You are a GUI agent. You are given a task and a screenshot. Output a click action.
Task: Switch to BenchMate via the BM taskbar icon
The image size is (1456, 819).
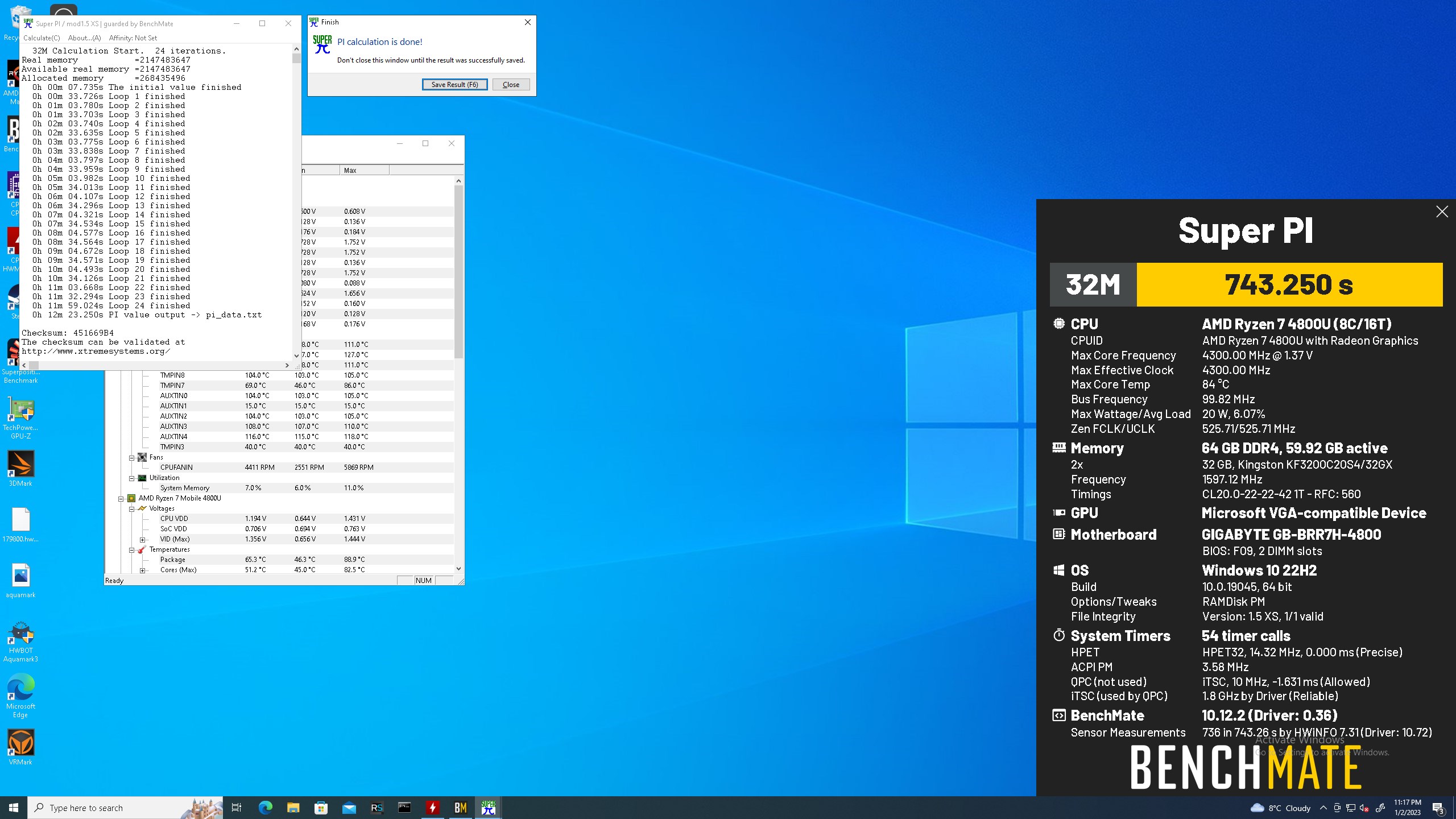(460, 808)
